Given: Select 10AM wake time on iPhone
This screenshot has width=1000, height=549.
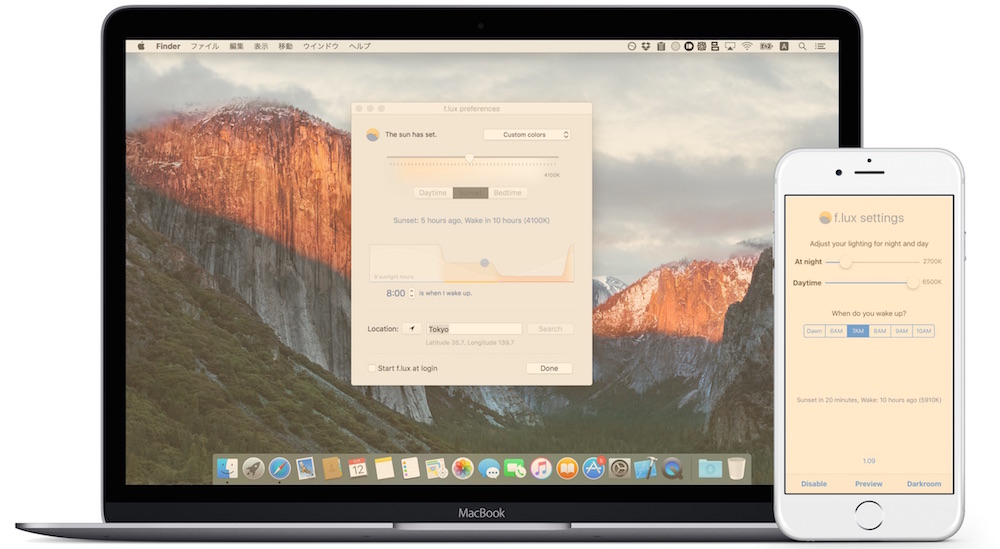Looking at the screenshot, I should coord(923,331).
